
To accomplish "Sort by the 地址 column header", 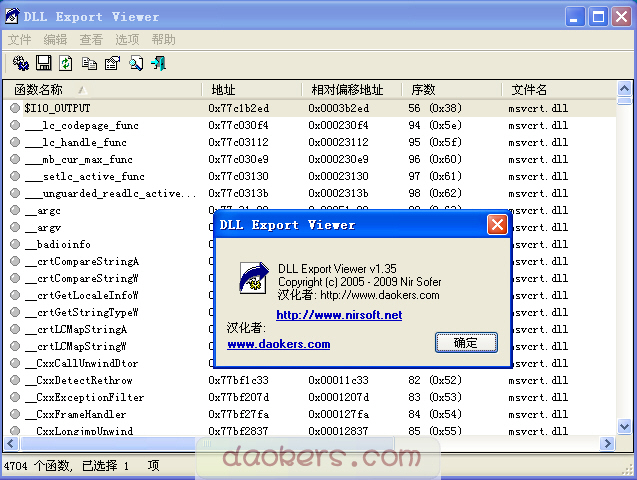I will tap(252, 89).
